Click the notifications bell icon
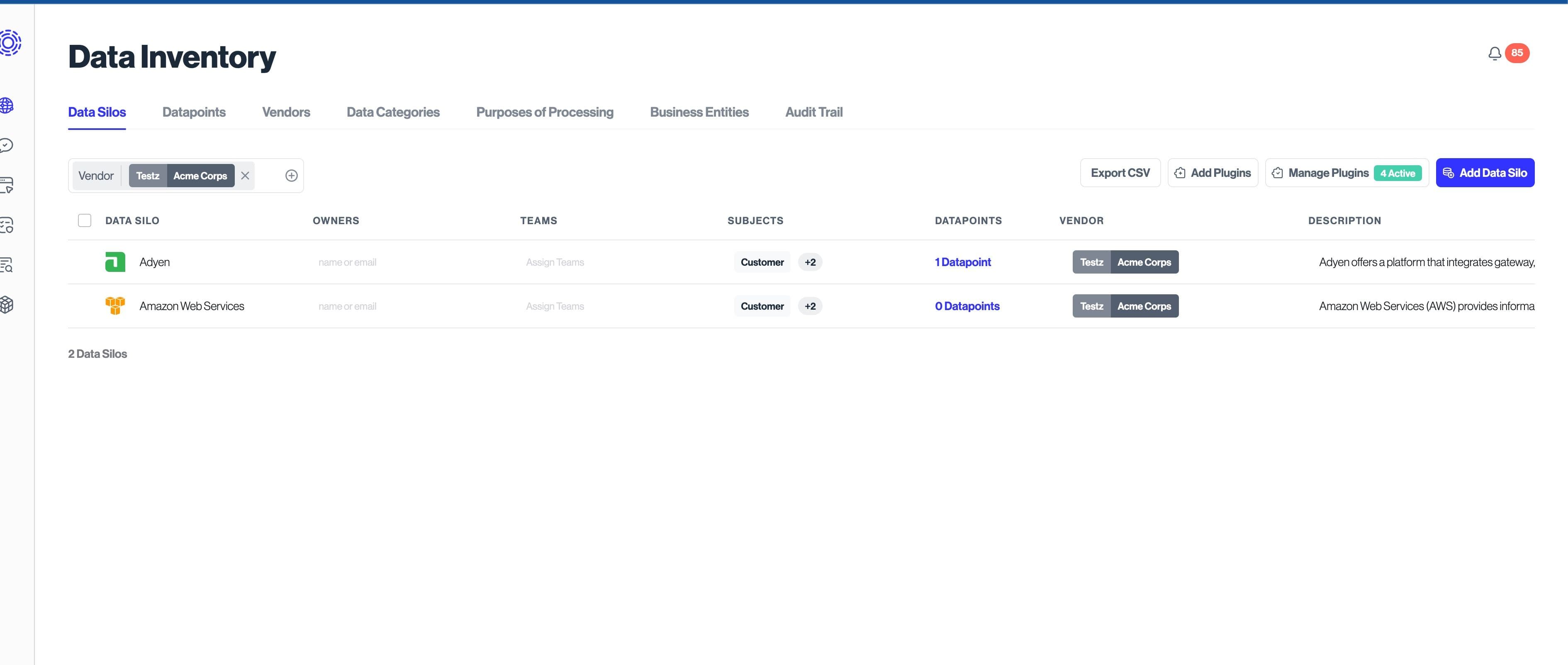The width and height of the screenshot is (1568, 665). pyautogui.click(x=1494, y=54)
